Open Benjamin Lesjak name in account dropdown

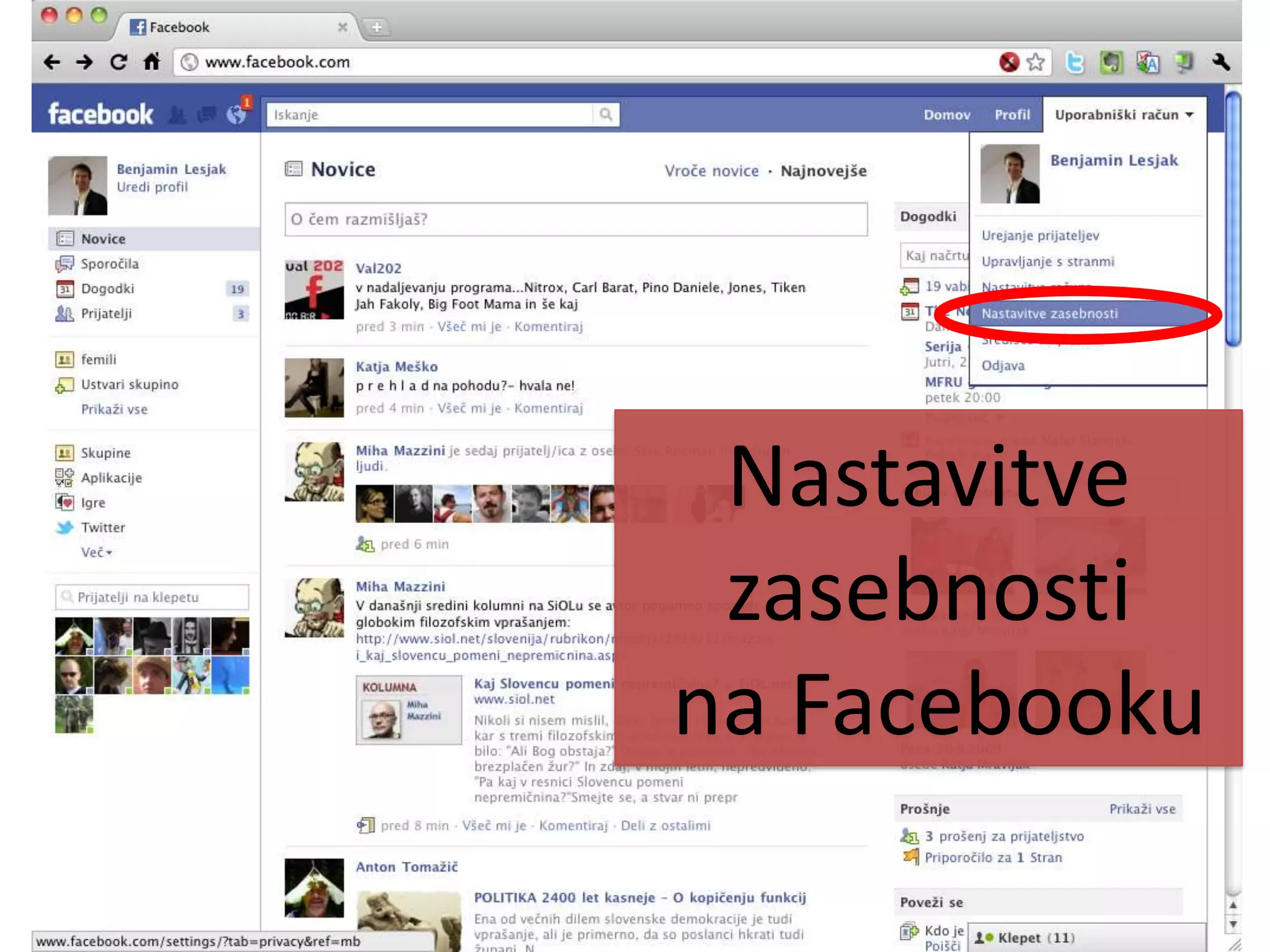(1114, 160)
